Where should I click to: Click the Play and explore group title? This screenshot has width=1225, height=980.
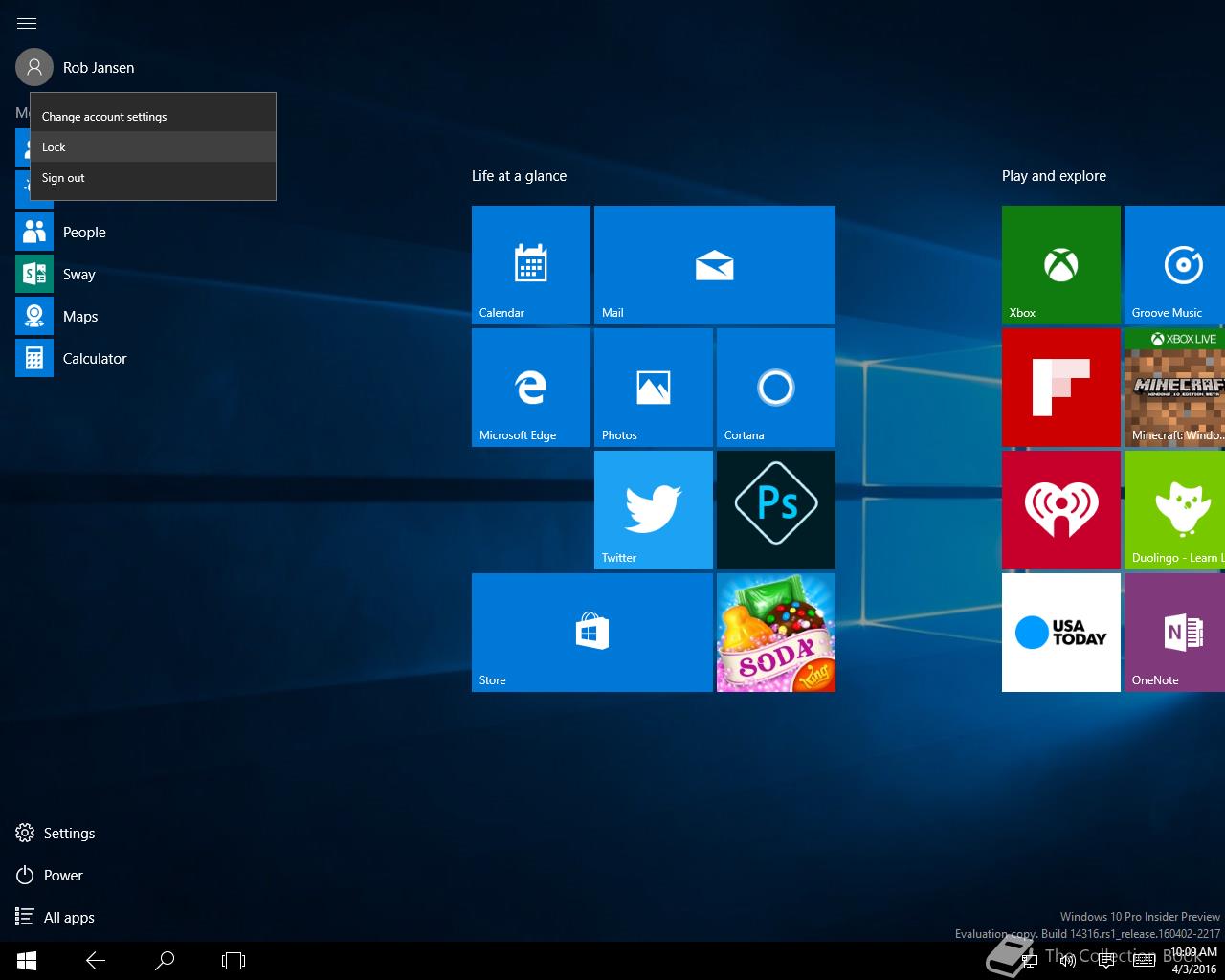[1054, 176]
